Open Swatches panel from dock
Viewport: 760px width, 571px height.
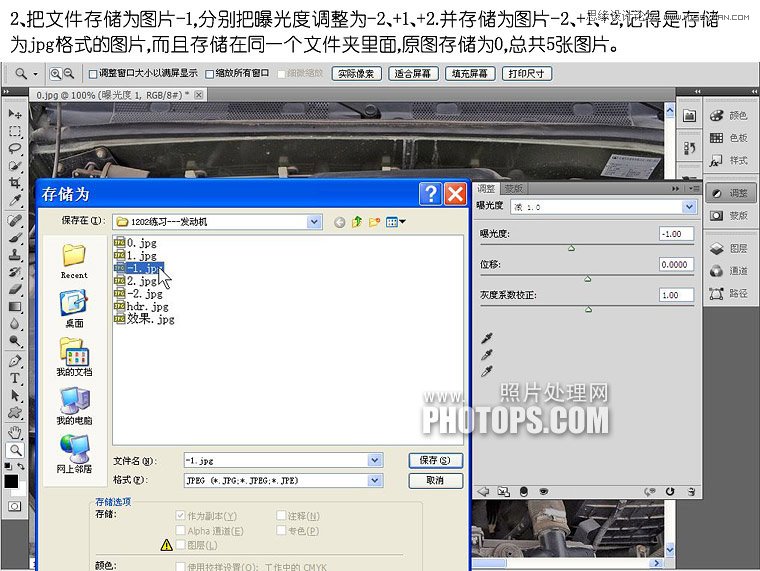click(730, 138)
